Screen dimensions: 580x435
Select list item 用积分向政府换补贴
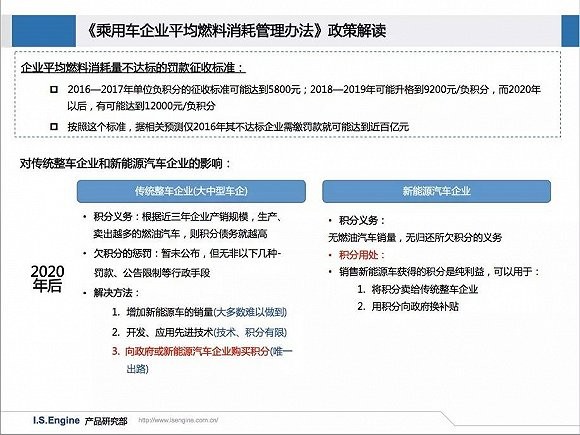coord(415,306)
